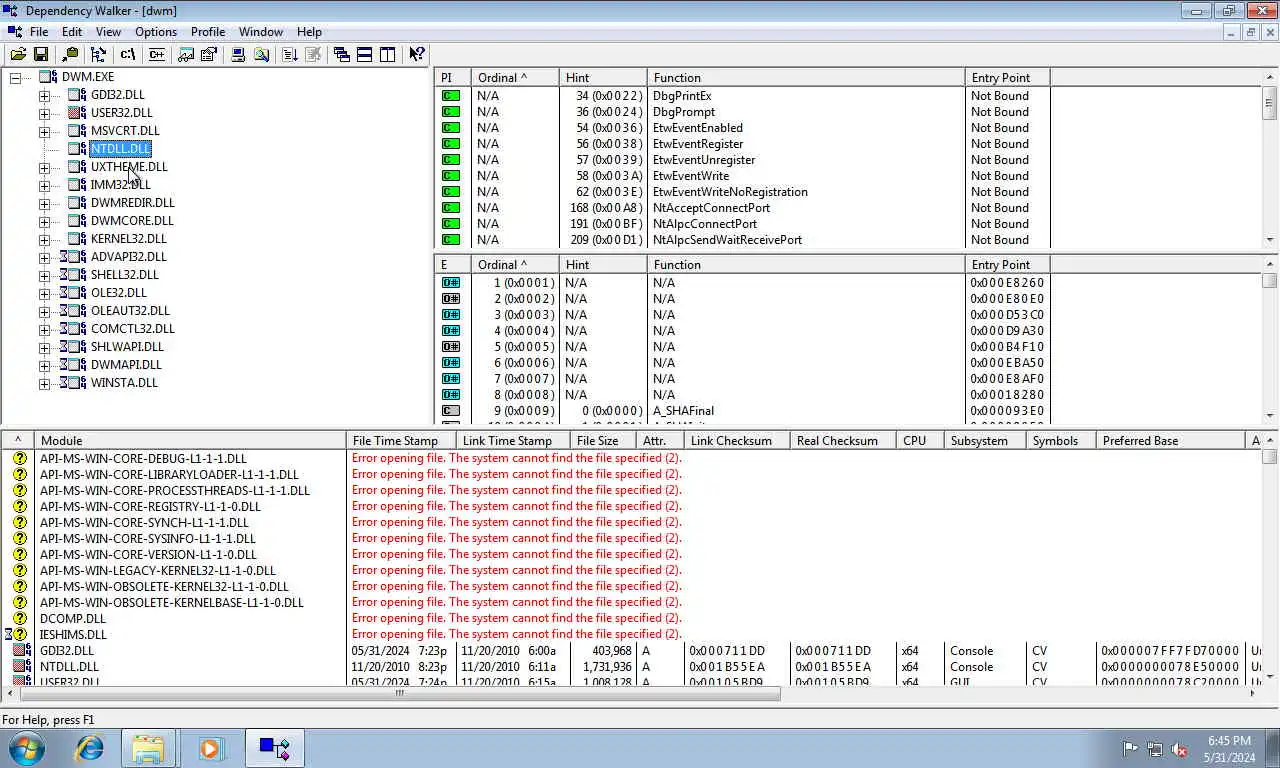Click the NTDLL.DLL module icon in list
The image size is (1280, 768).
[20, 667]
